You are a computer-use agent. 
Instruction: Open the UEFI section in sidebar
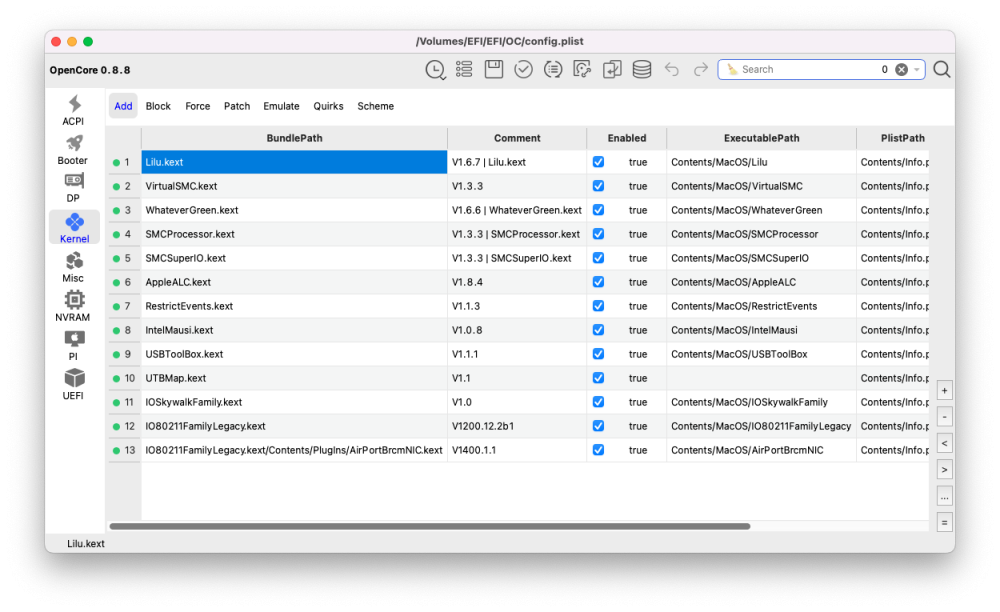(73, 384)
